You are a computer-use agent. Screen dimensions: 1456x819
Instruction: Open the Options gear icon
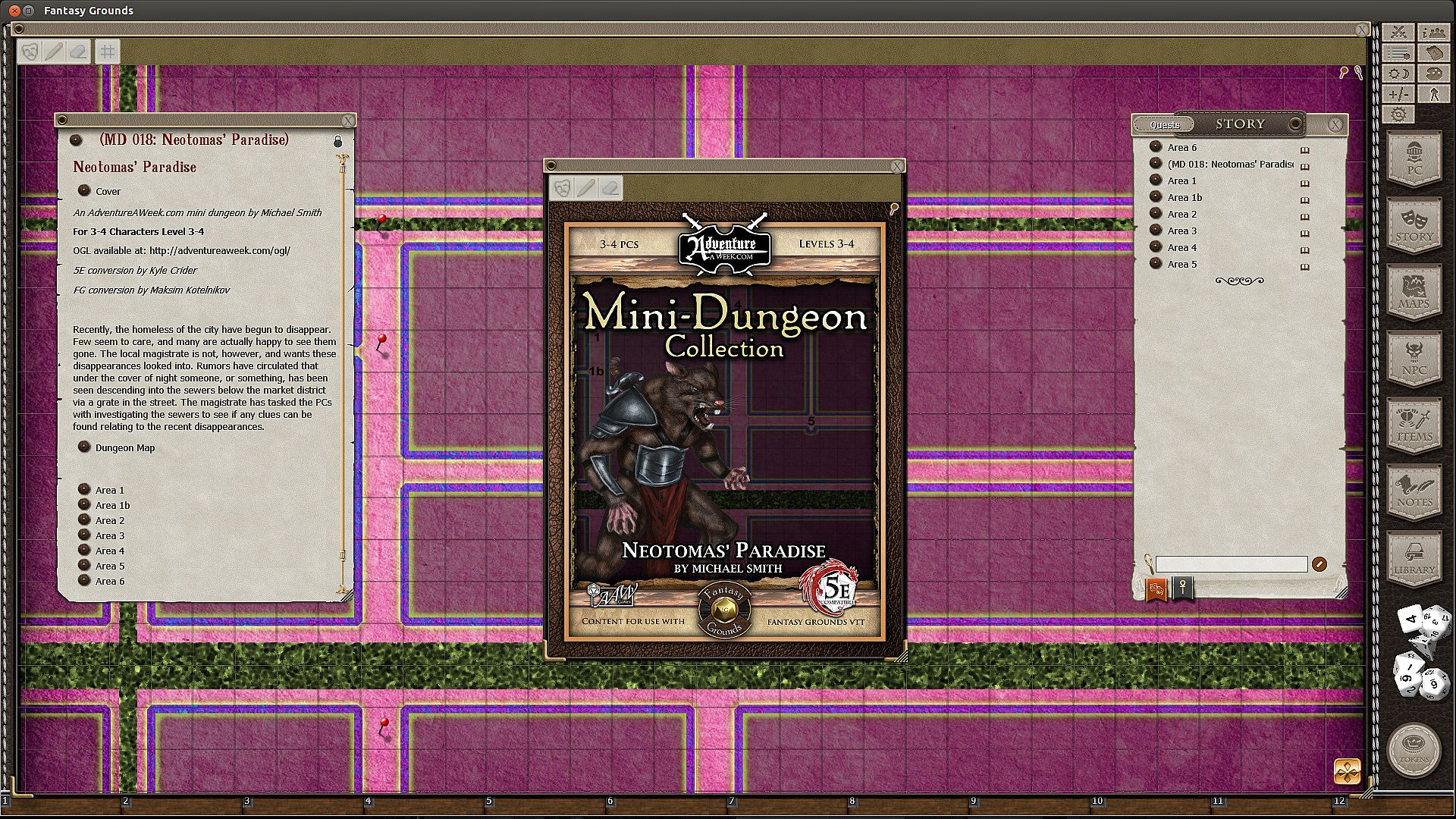click(x=1399, y=115)
